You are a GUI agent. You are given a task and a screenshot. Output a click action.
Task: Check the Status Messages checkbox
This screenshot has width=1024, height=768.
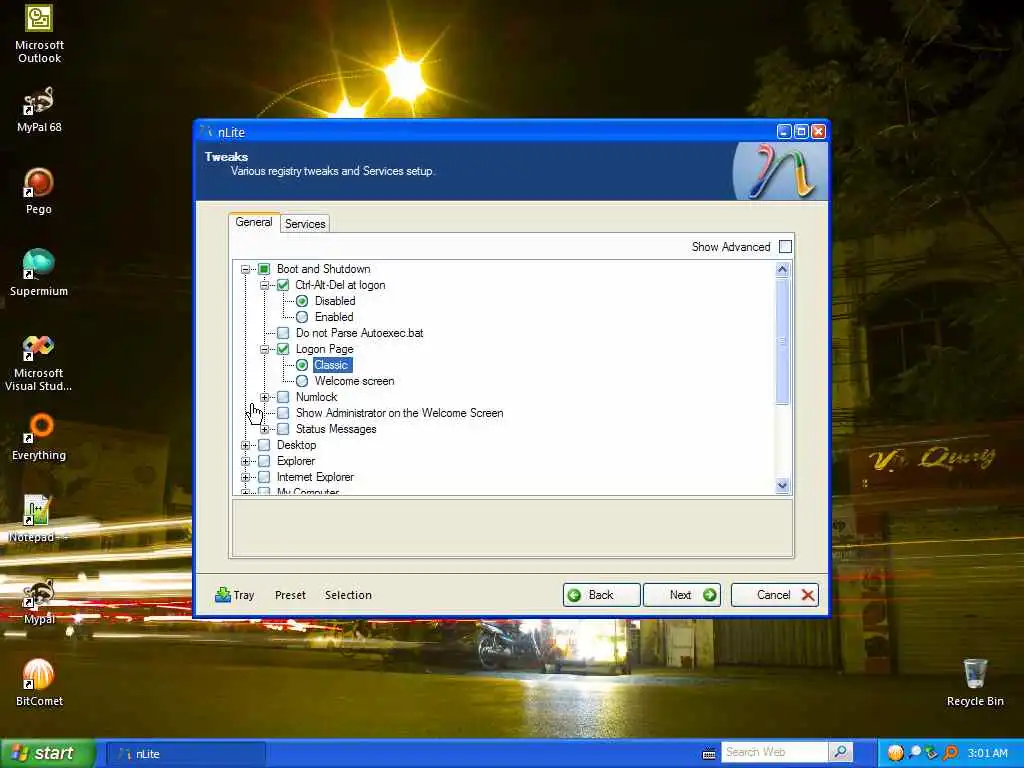[283, 429]
